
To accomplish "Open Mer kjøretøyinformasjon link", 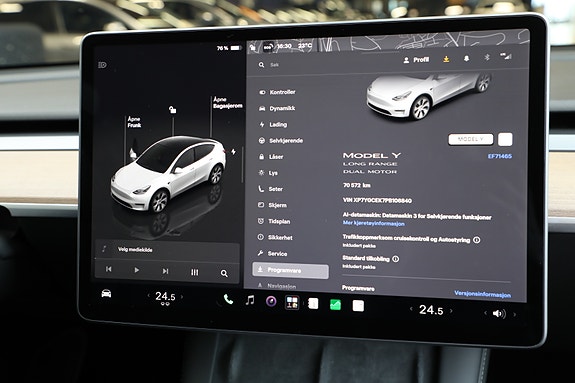I will pos(373,223).
